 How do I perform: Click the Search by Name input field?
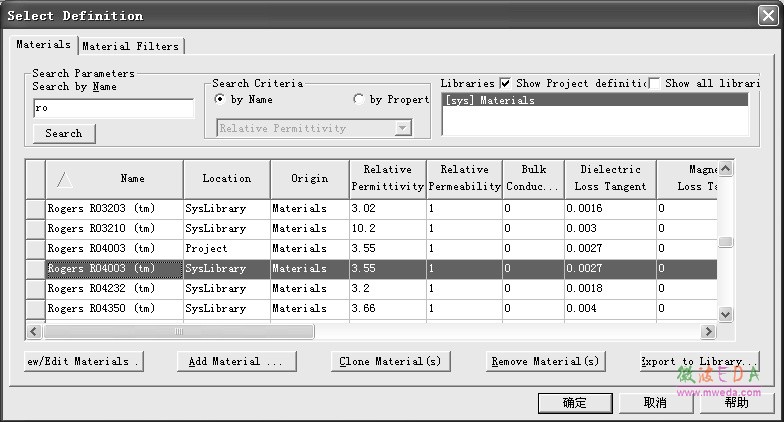(x=114, y=108)
